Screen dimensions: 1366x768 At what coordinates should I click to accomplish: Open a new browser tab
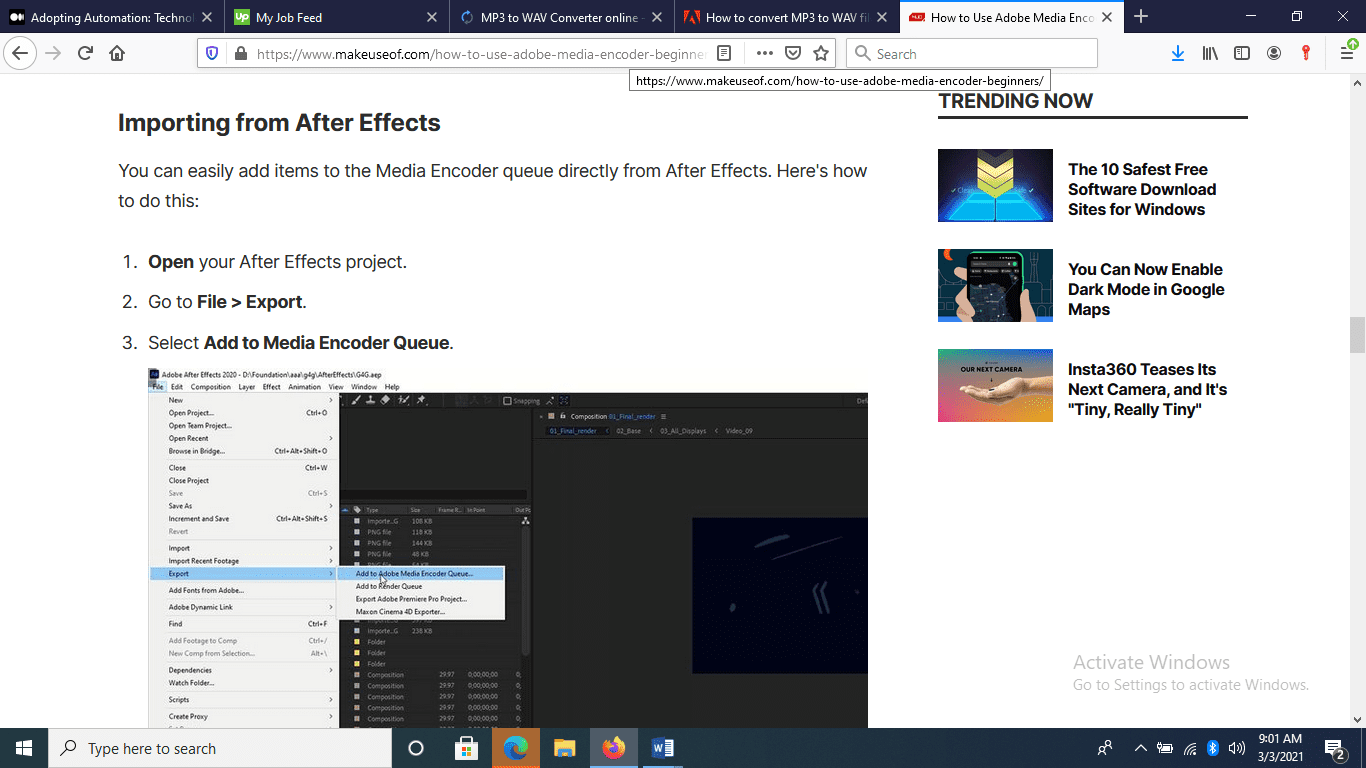1141,17
